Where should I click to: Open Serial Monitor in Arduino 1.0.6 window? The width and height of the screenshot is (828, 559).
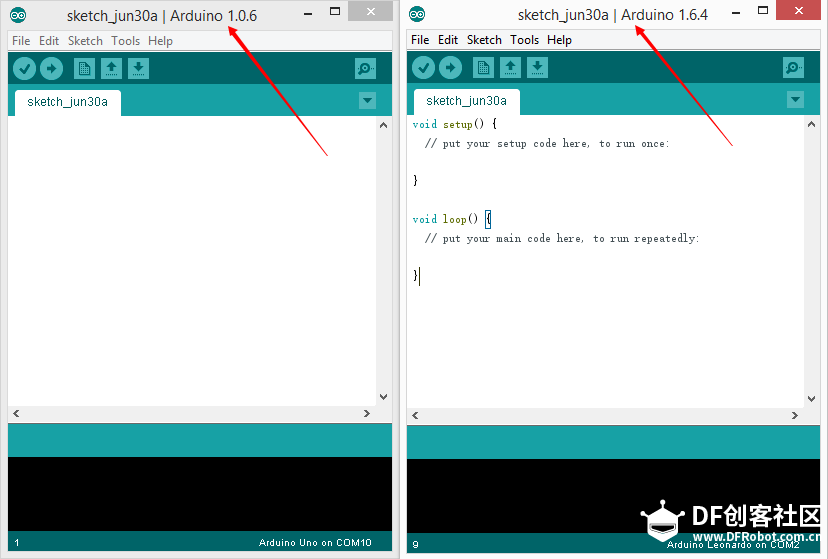365,69
